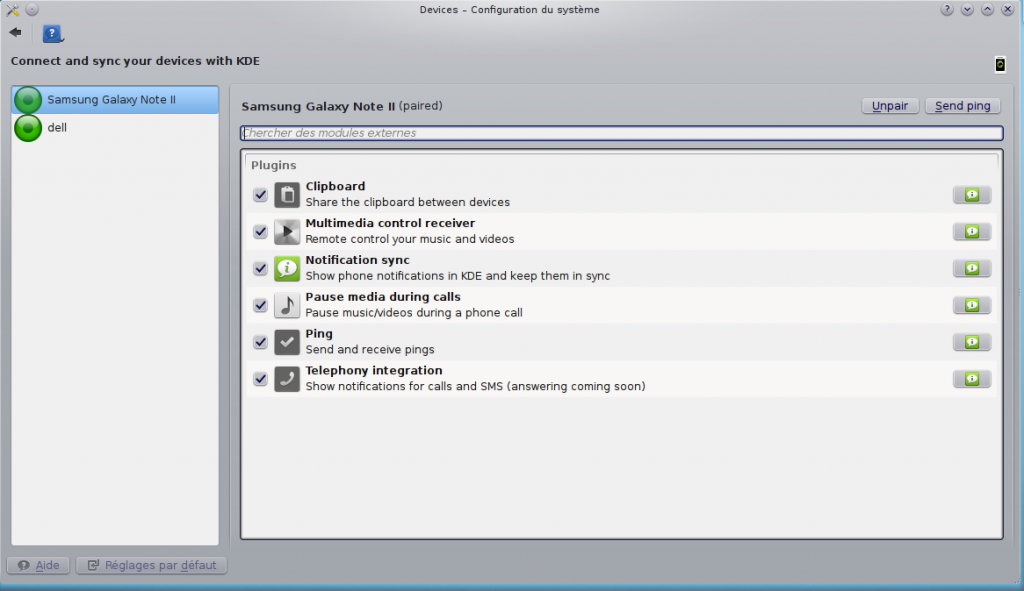Open info for Notification sync plugin
Screen dimensions: 1024x591
point(972,268)
